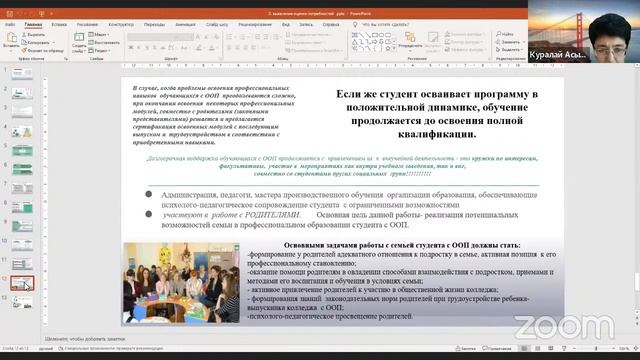Select slide 8 thumbnail
Image resolution: width=640 pixels, height=360 pixels.
pyautogui.click(x=22, y=207)
